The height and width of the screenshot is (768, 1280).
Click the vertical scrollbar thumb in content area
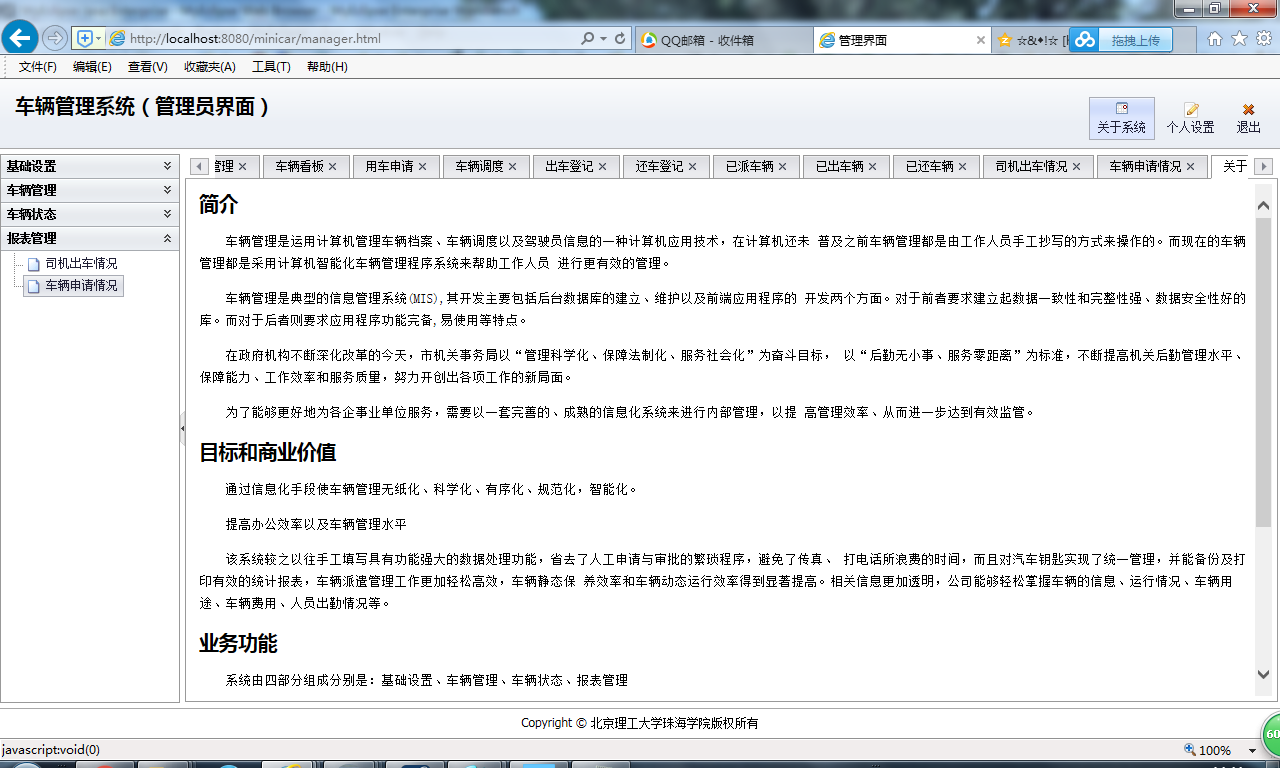tap(1263, 372)
